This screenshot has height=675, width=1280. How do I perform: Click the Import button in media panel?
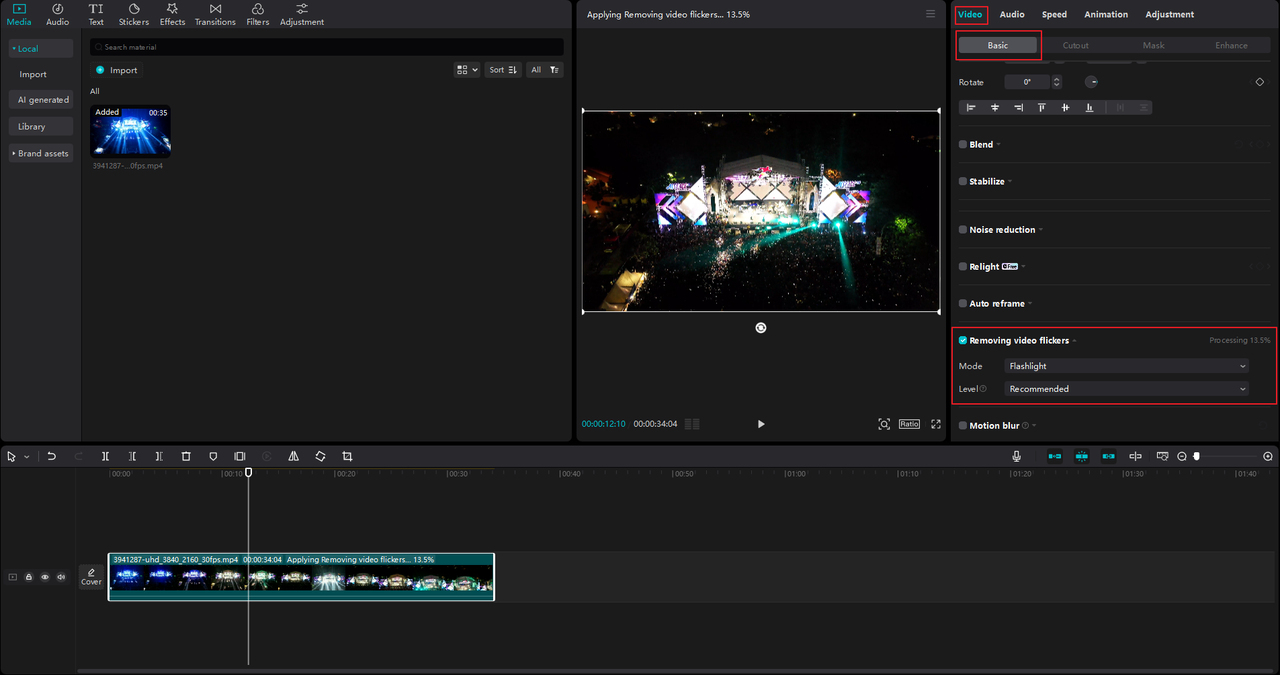pos(117,70)
